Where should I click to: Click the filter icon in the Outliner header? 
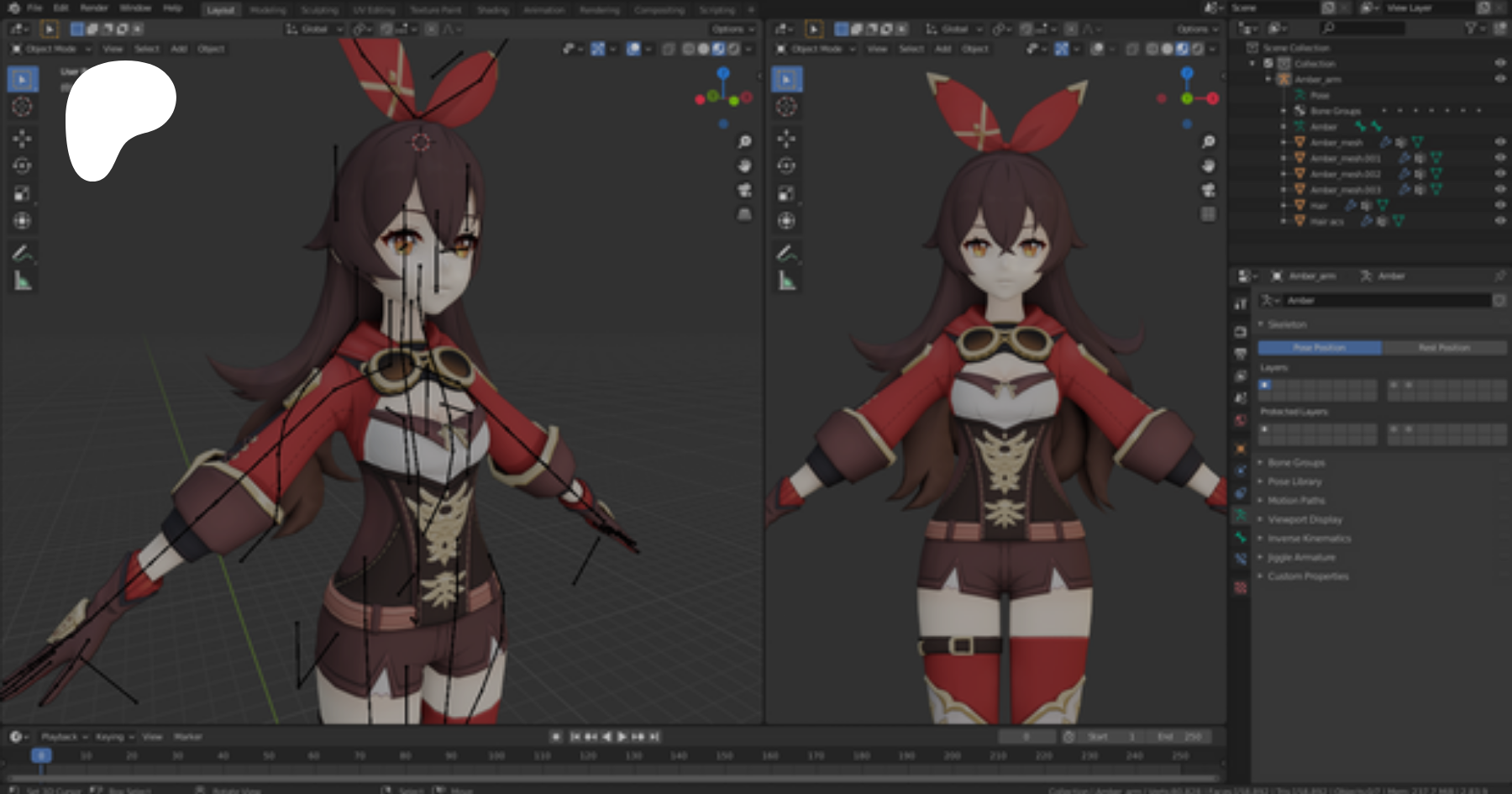click(x=1468, y=28)
